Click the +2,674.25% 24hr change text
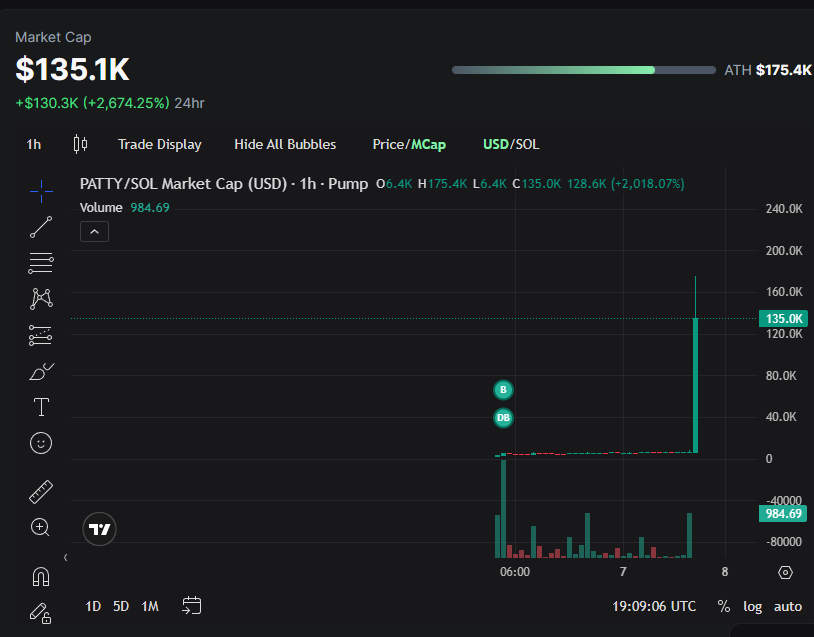The image size is (814, 637). pyautogui.click(x=126, y=103)
